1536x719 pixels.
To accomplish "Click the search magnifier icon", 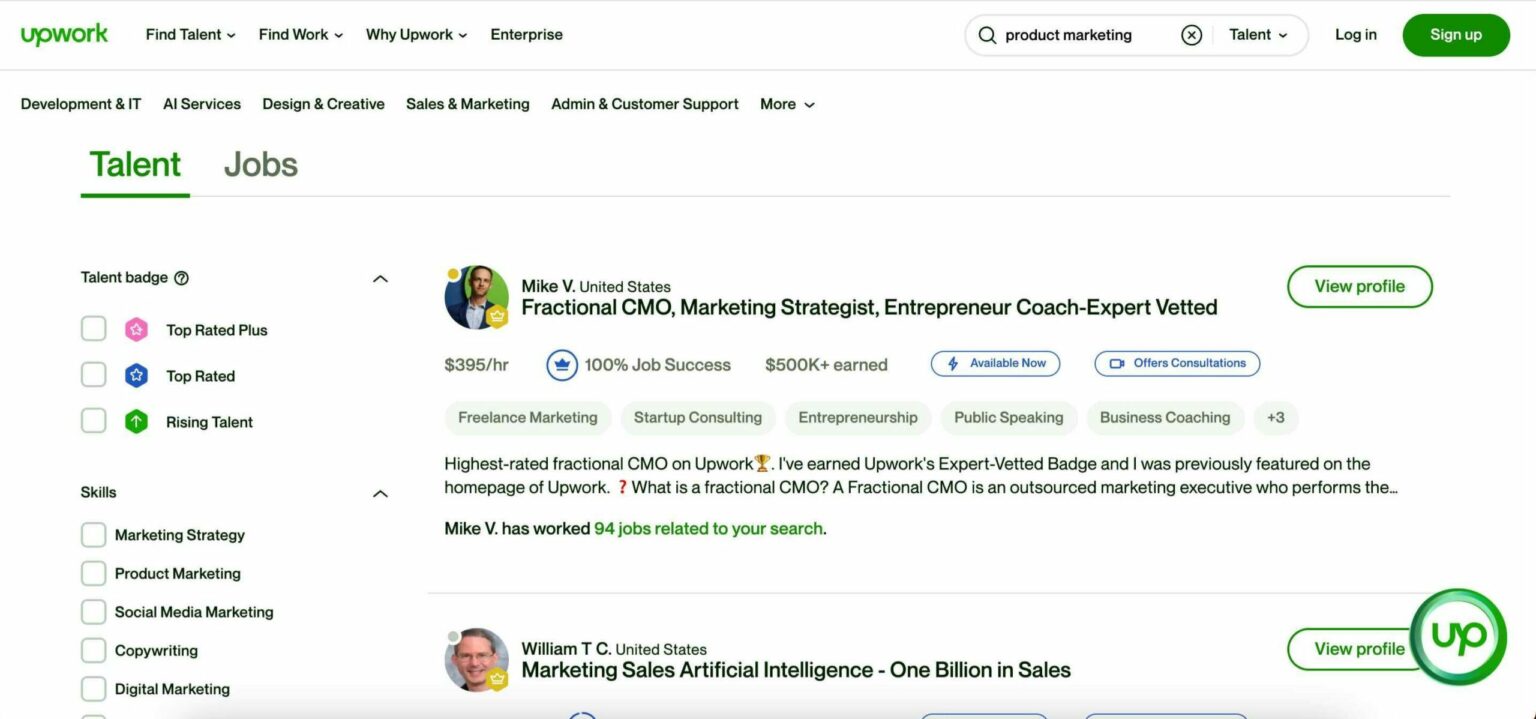I will coord(986,34).
